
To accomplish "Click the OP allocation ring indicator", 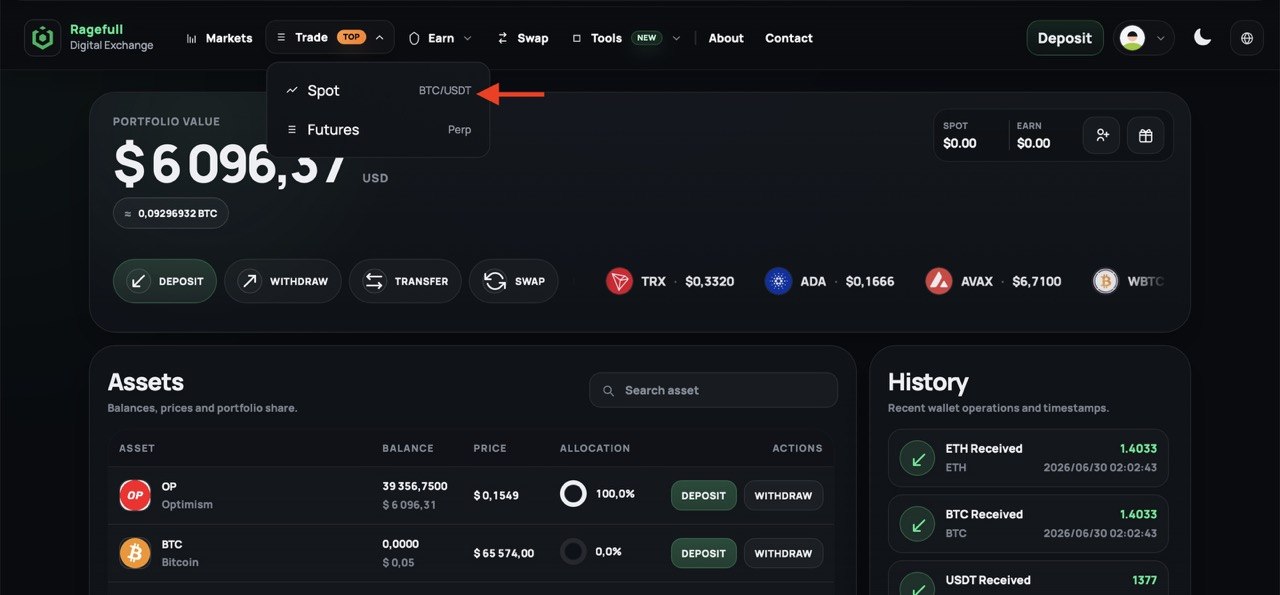I will (573, 494).
